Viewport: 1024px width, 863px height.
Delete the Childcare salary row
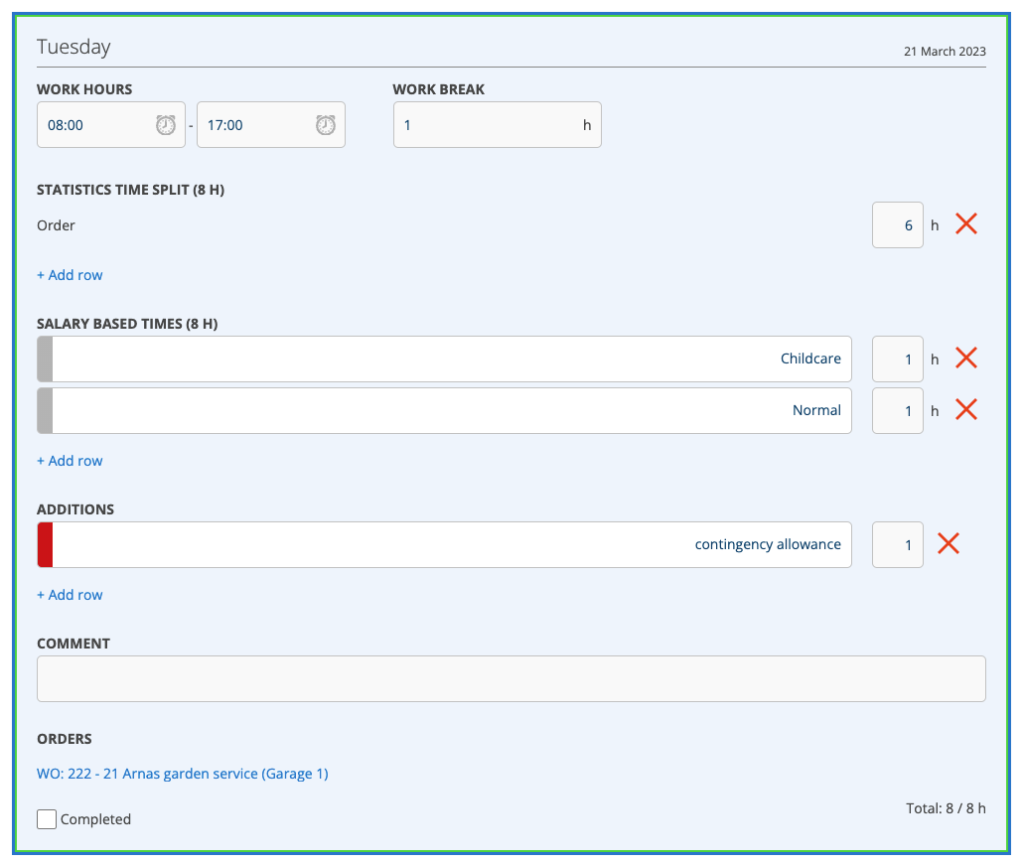coord(966,358)
